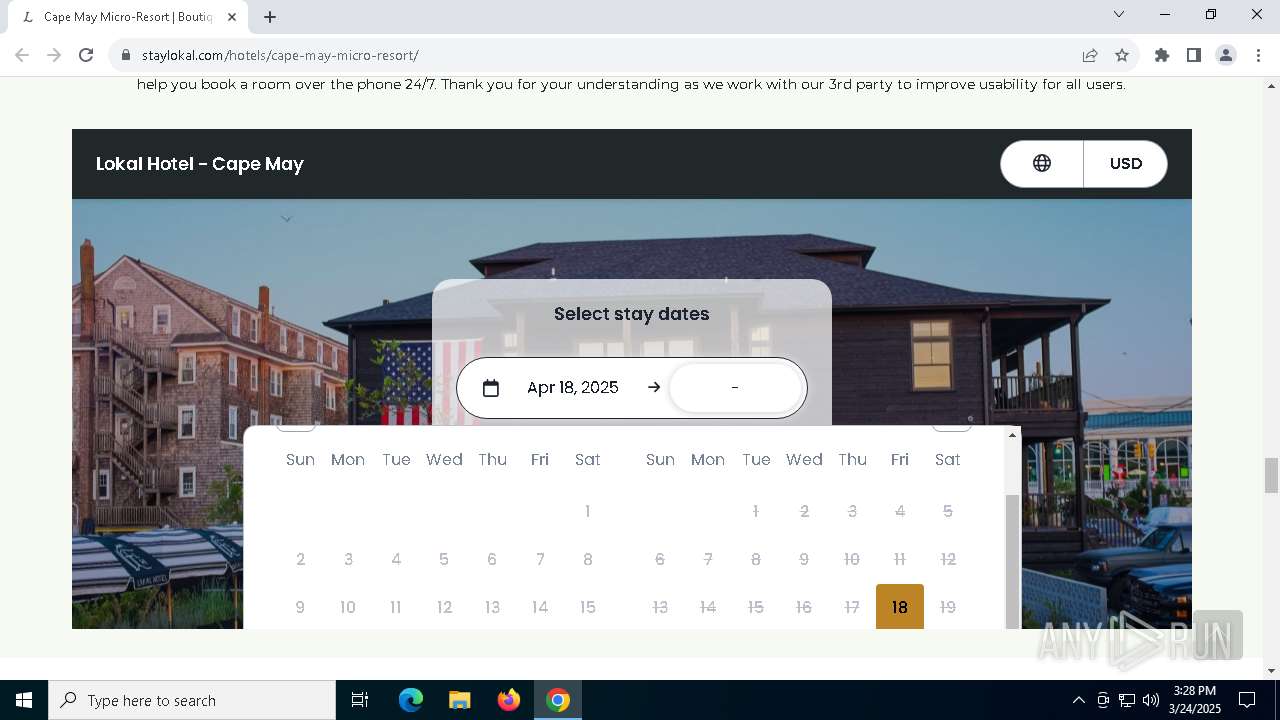
Task: Launch Firefox from taskbar
Action: (x=508, y=700)
